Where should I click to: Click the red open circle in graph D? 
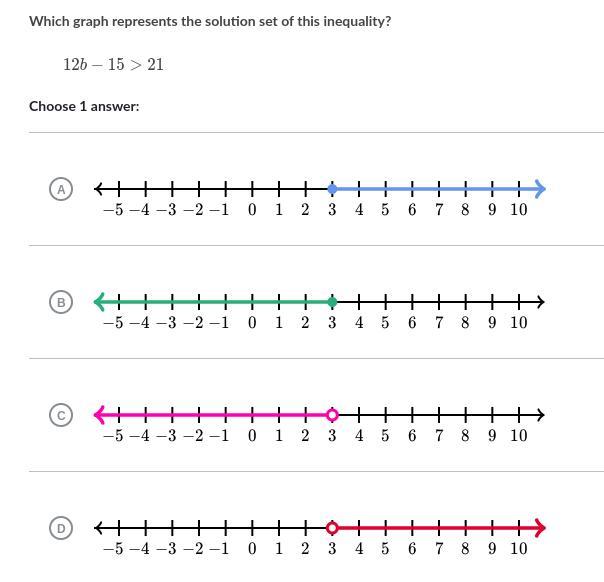click(332, 528)
